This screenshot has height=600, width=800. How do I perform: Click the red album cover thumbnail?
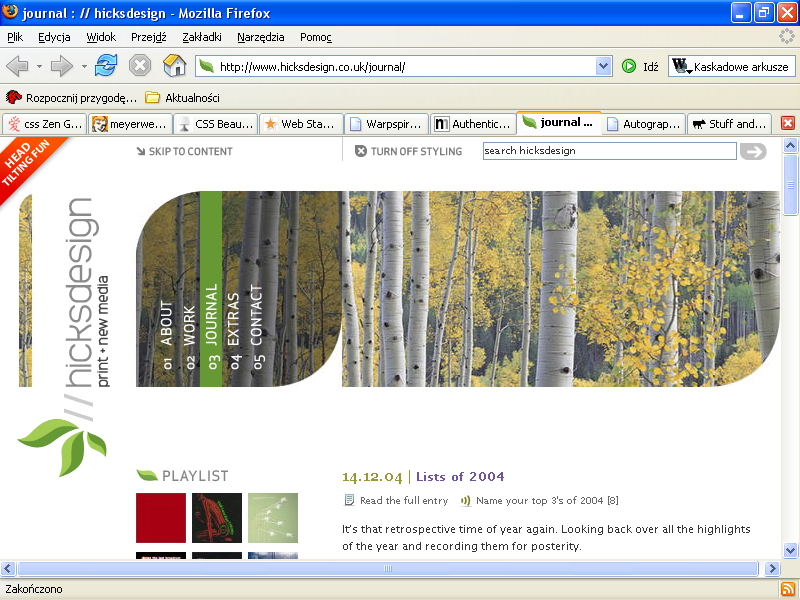(x=161, y=518)
